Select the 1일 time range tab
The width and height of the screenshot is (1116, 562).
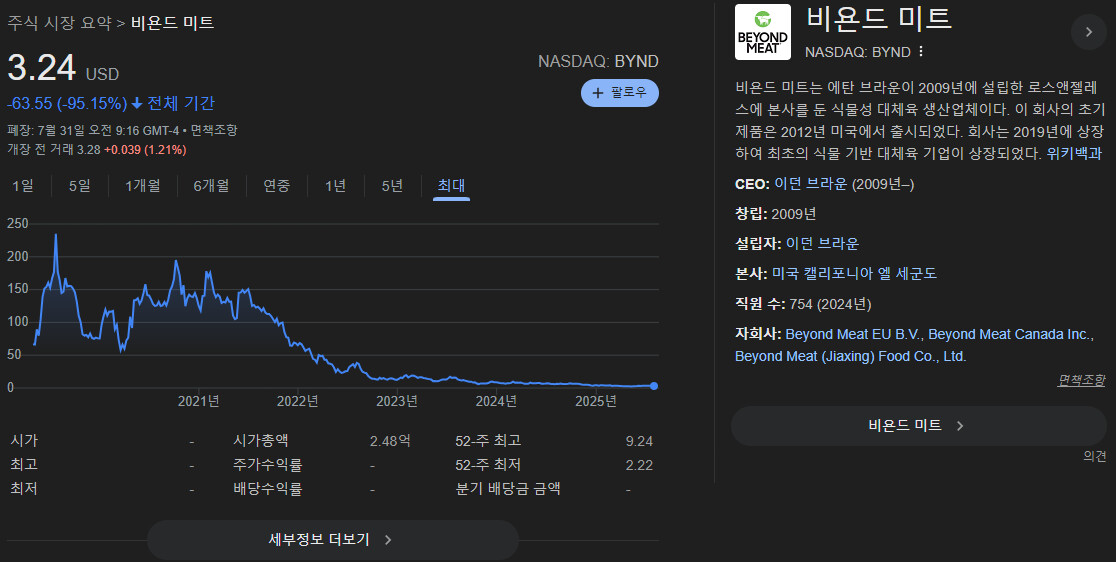[x=23, y=186]
